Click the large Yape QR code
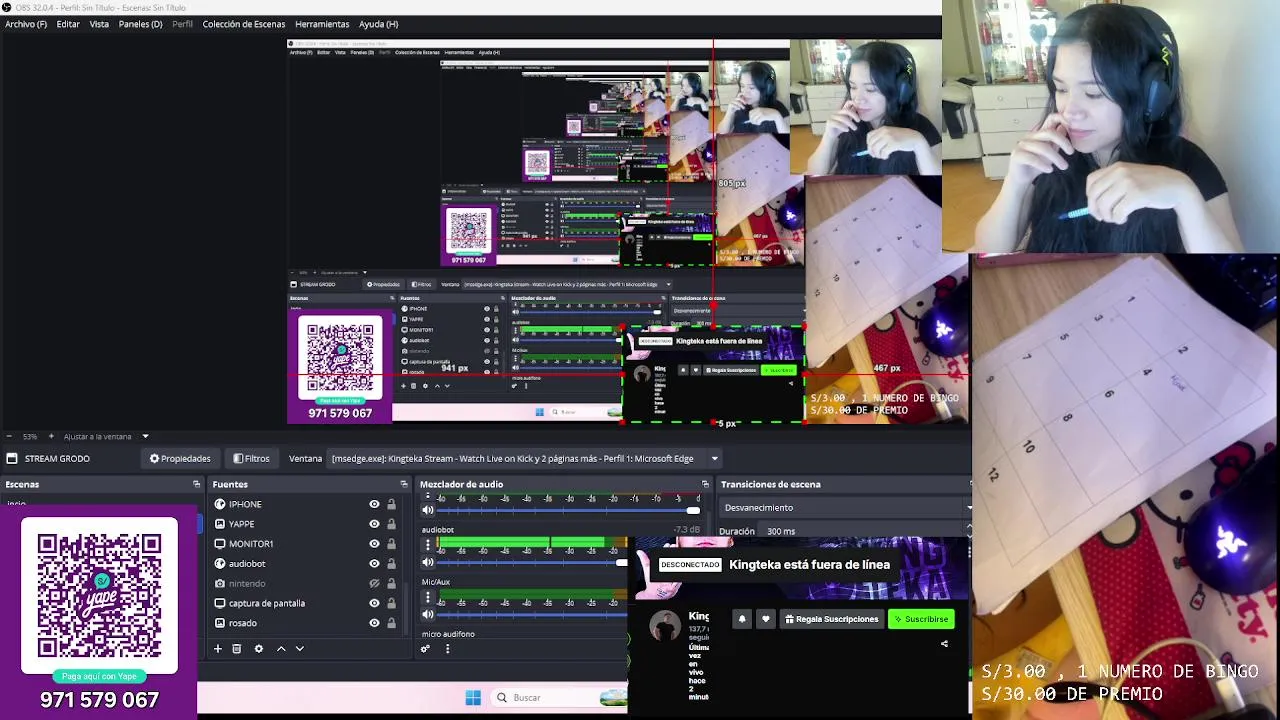Image resolution: width=1280 pixels, height=720 pixels. click(x=99, y=597)
